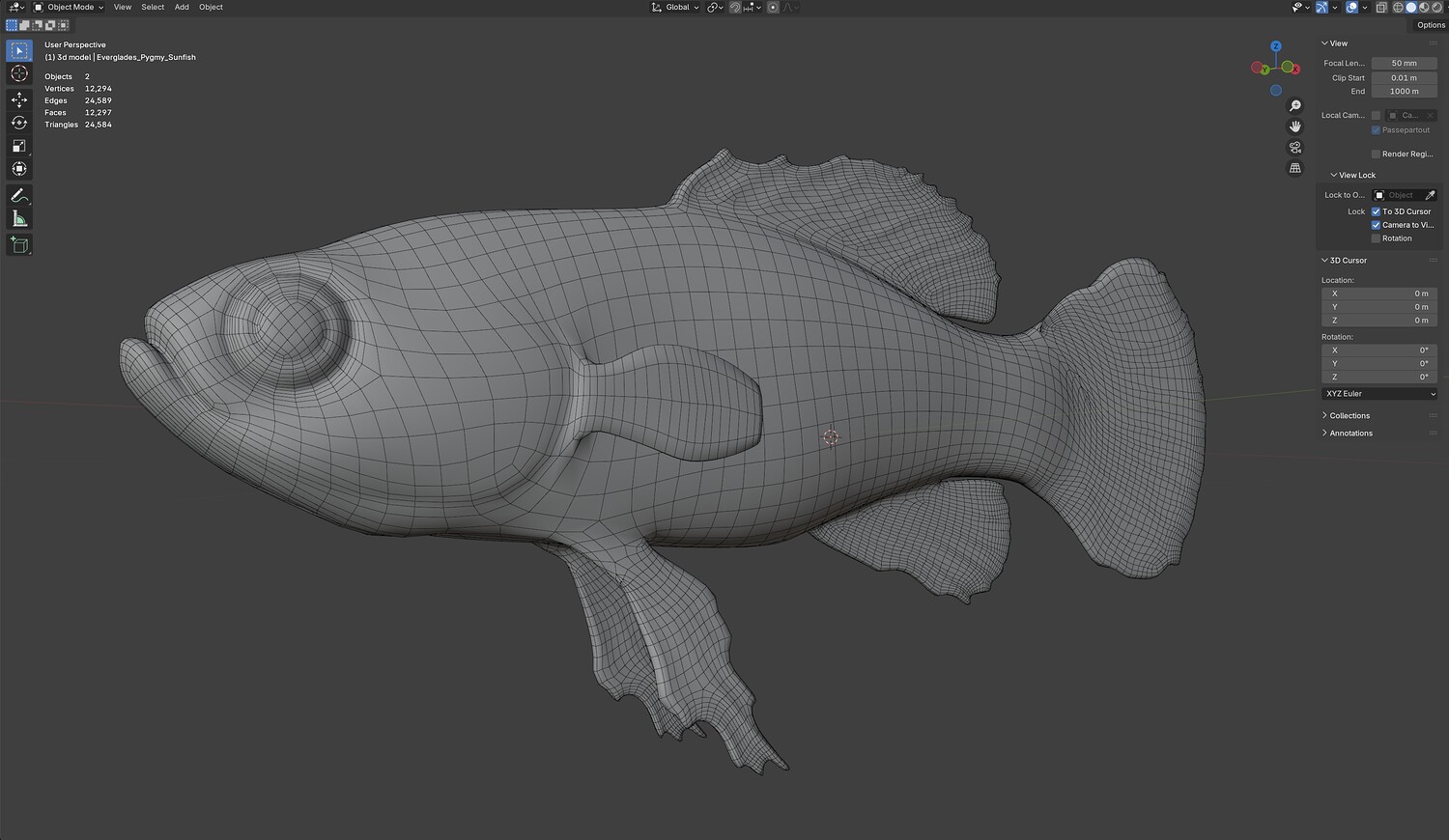Image resolution: width=1449 pixels, height=840 pixels.
Task: Snap view to the green Y axis
Action: click(x=1264, y=70)
